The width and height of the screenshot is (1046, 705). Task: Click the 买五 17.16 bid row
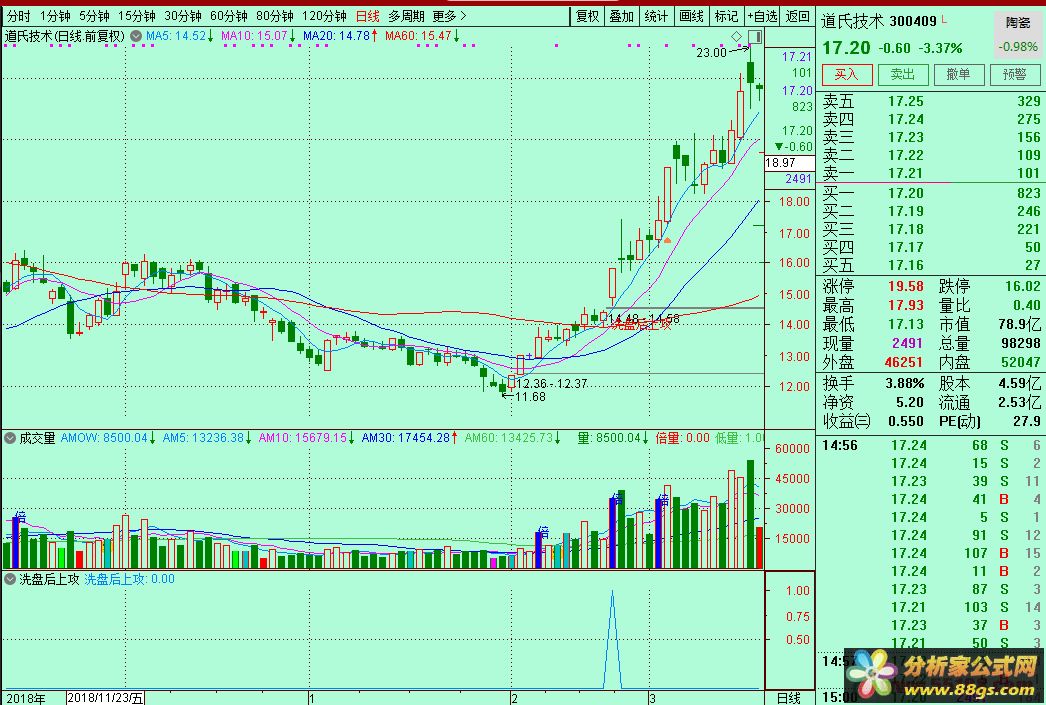(x=931, y=265)
